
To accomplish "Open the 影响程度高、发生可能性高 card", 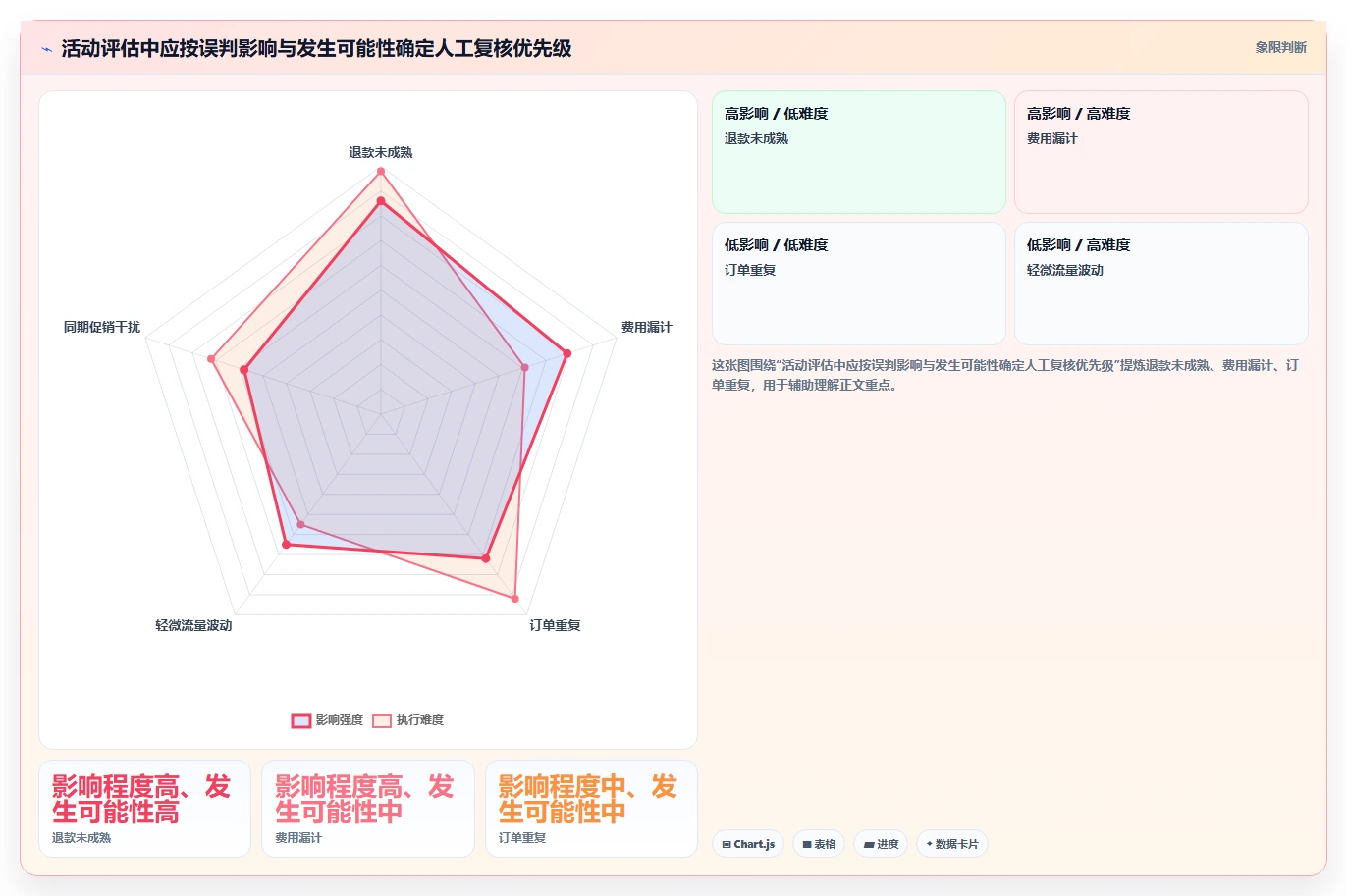I will [144, 809].
